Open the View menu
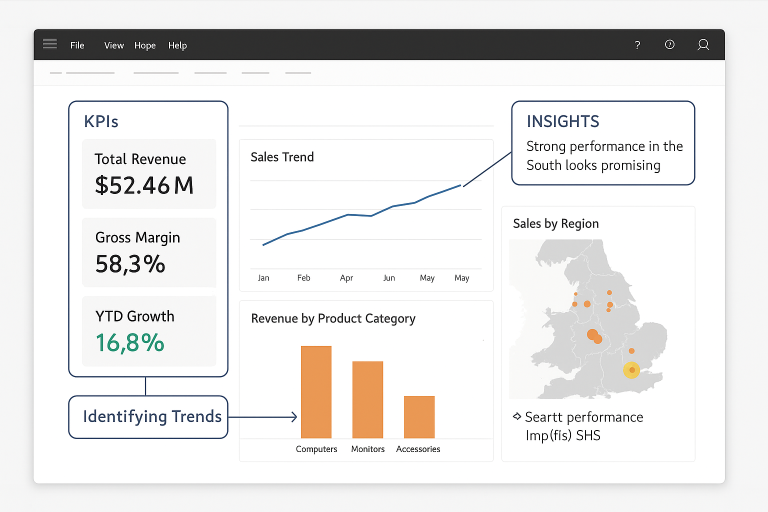768x512 pixels. click(114, 45)
